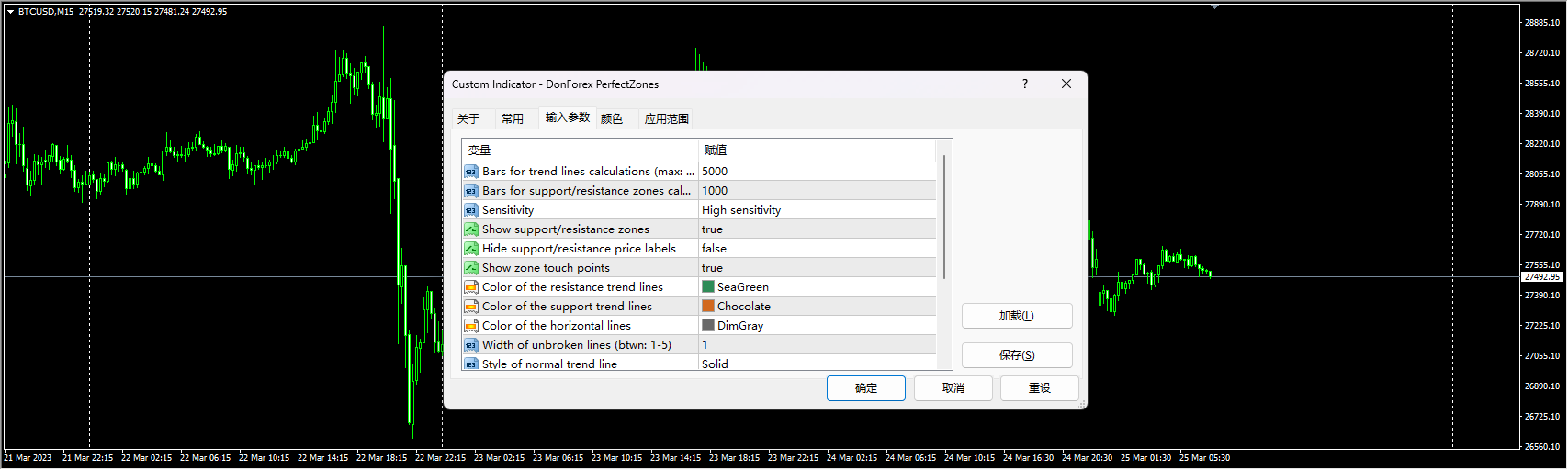1568x470 pixels.
Task: Click the 确定 button
Action: coord(866,388)
